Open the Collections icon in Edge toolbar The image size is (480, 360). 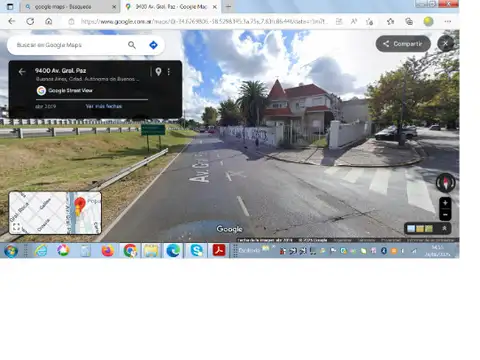tap(409, 22)
